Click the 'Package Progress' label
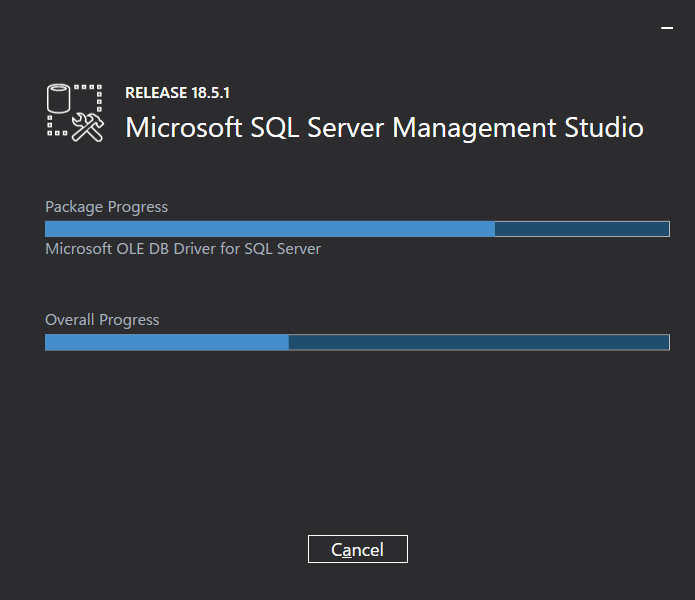 click(106, 207)
